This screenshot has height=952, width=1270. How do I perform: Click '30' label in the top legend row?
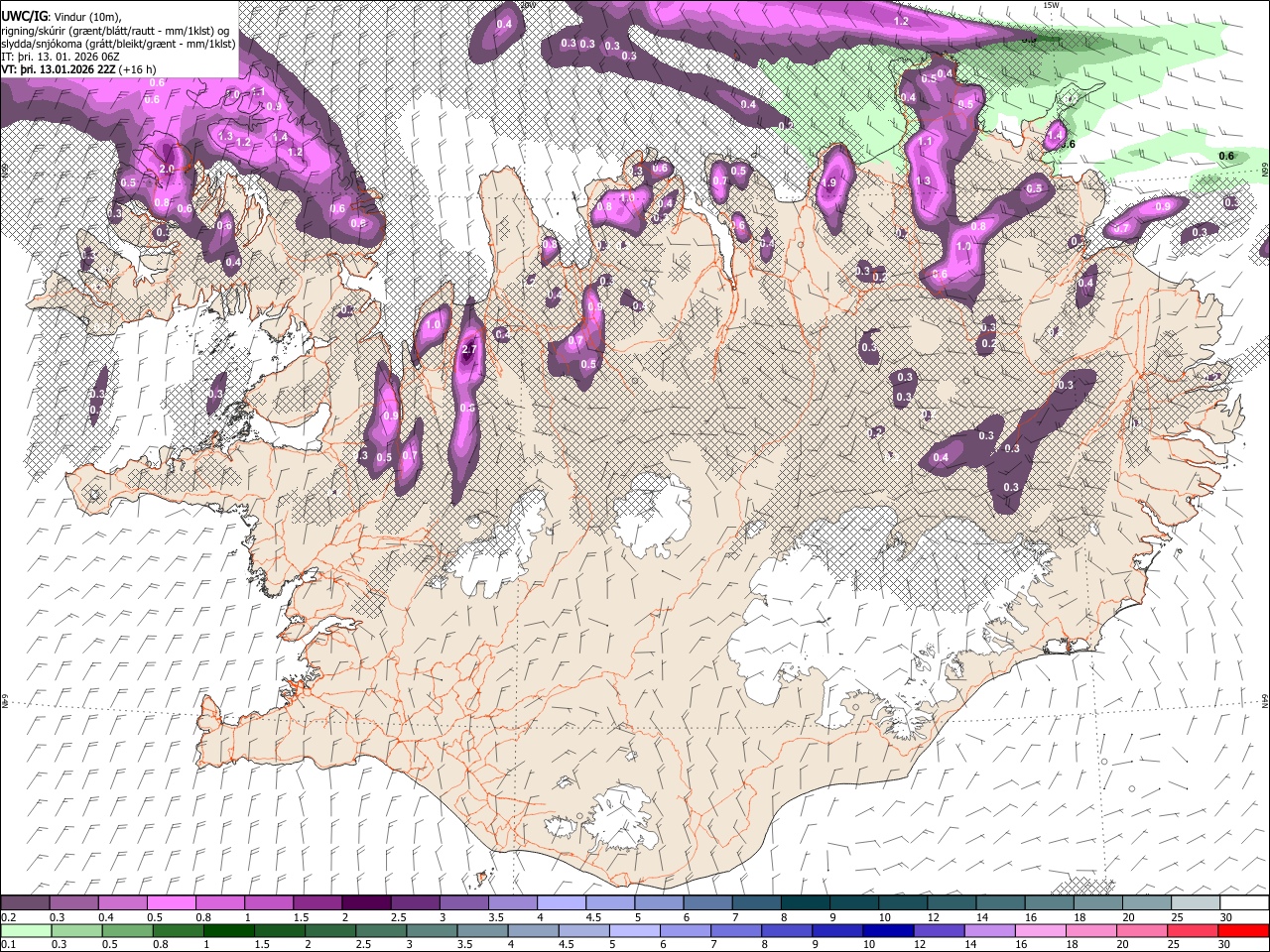pos(1226,917)
